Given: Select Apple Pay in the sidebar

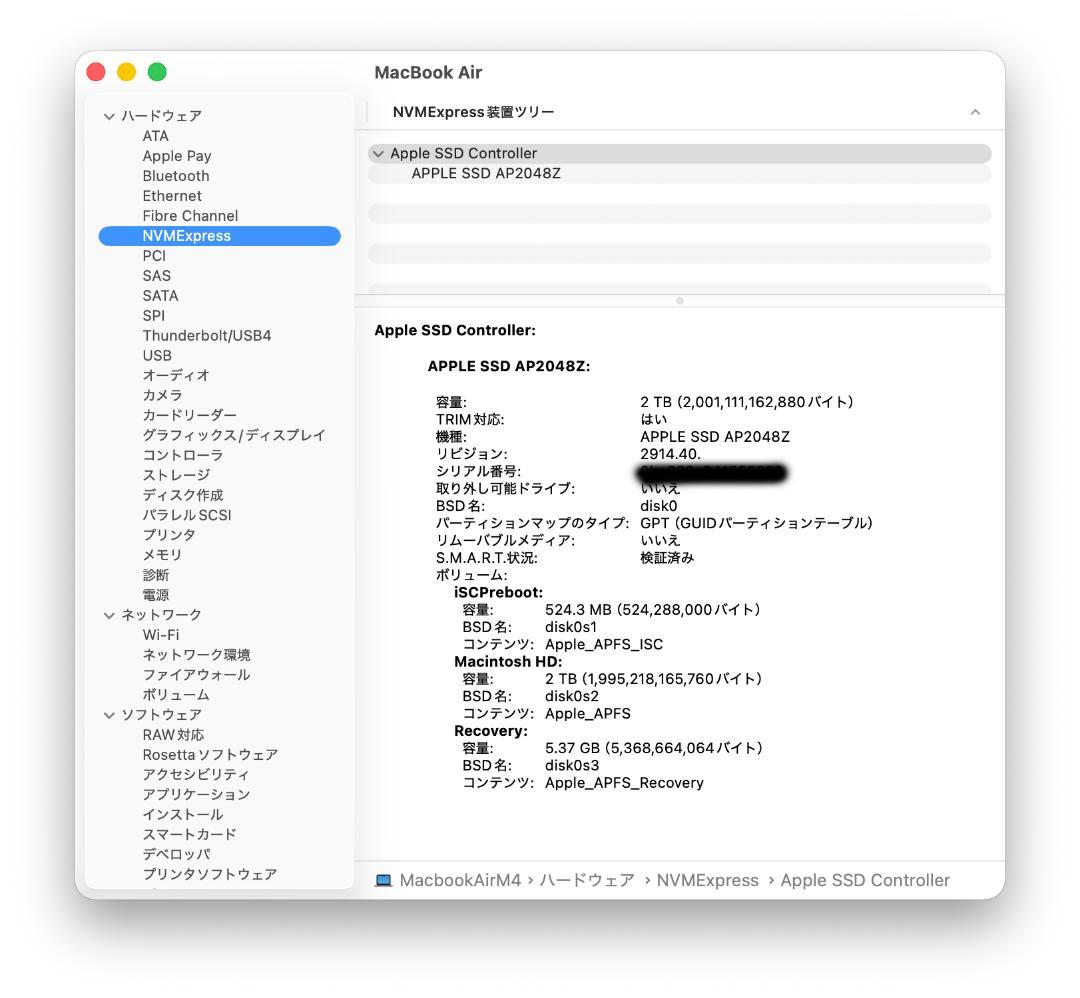Looking at the screenshot, I should pyautogui.click(x=176, y=156).
